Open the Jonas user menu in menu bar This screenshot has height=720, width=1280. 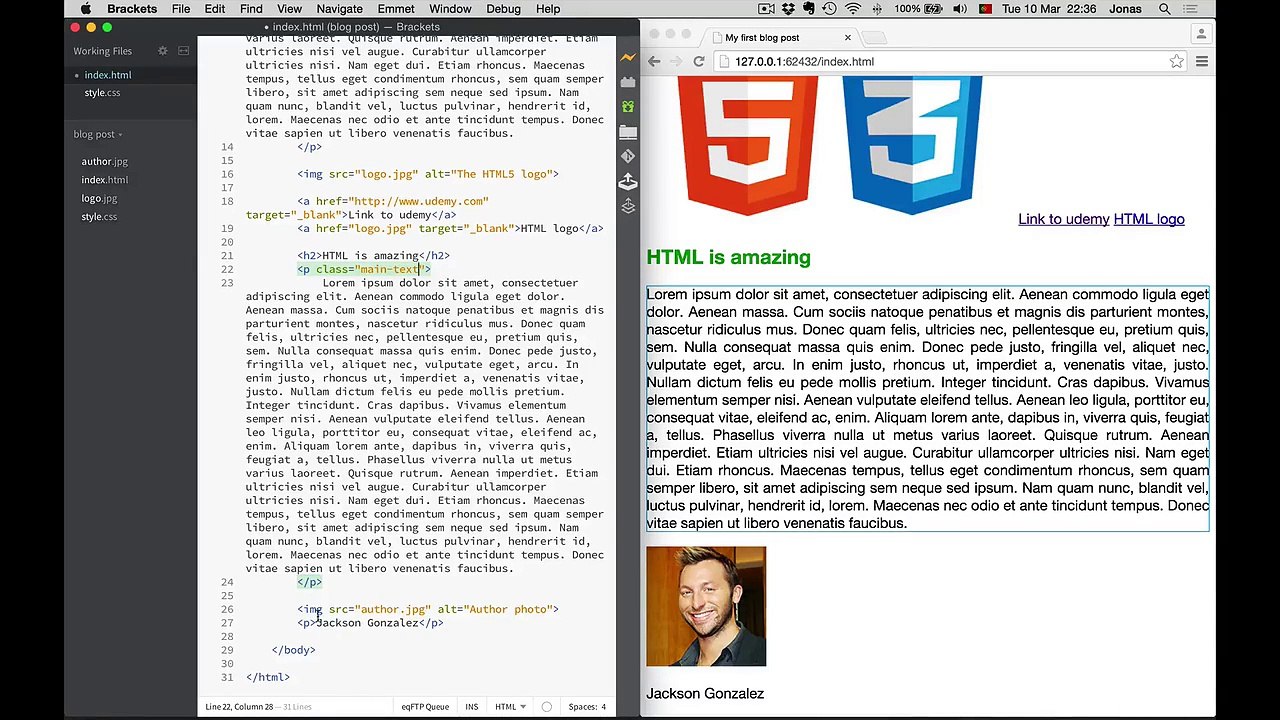(x=1126, y=9)
